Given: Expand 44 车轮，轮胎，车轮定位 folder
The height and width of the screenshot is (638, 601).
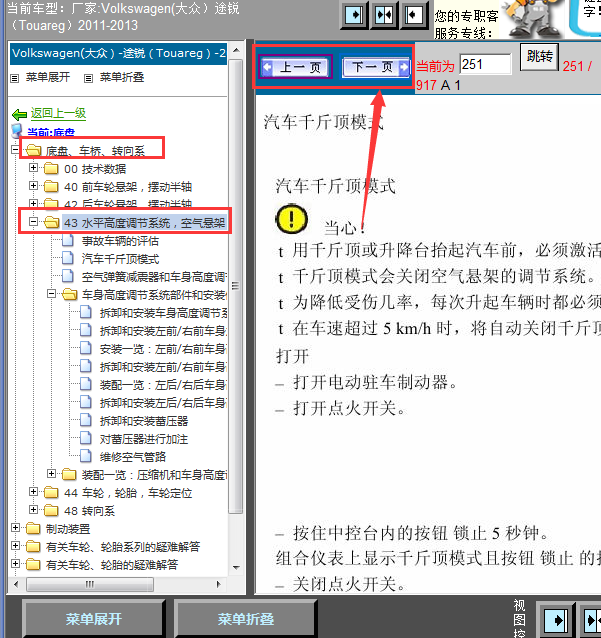Looking at the screenshot, I should coord(33,492).
